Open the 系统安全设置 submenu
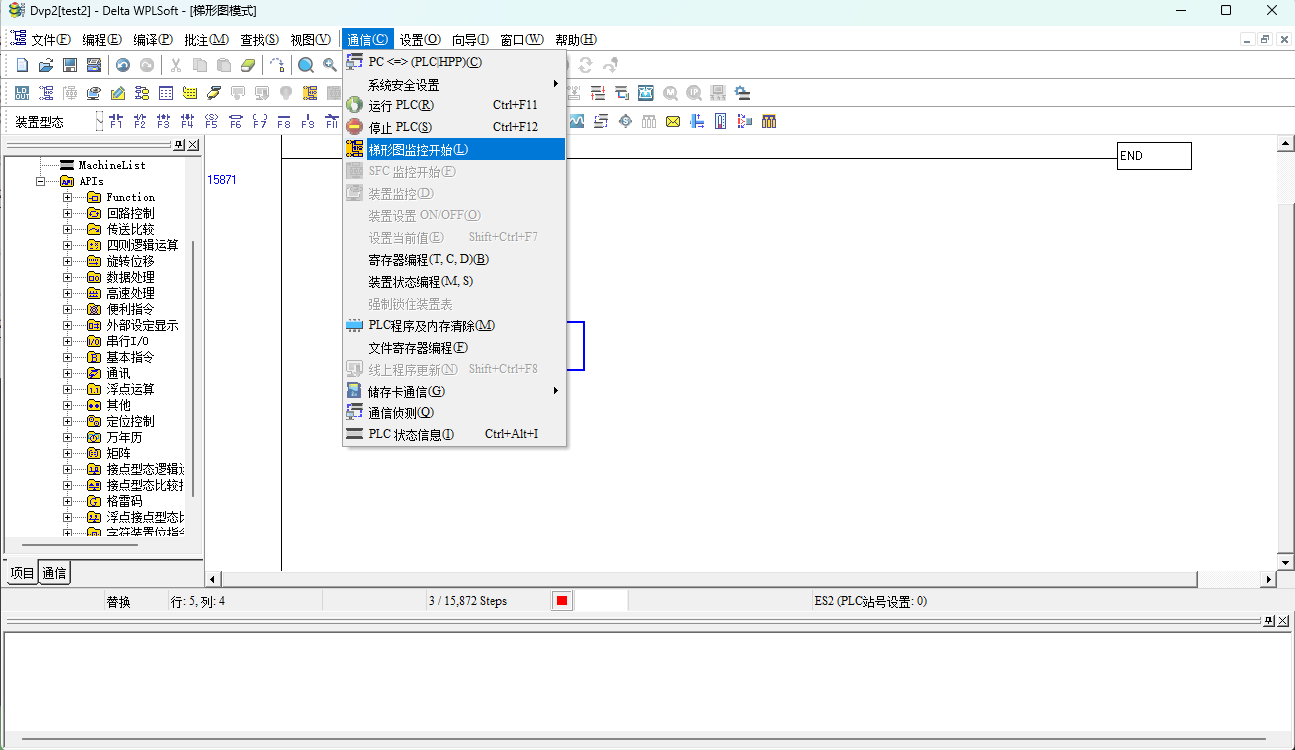The height and width of the screenshot is (750, 1295). (455, 84)
